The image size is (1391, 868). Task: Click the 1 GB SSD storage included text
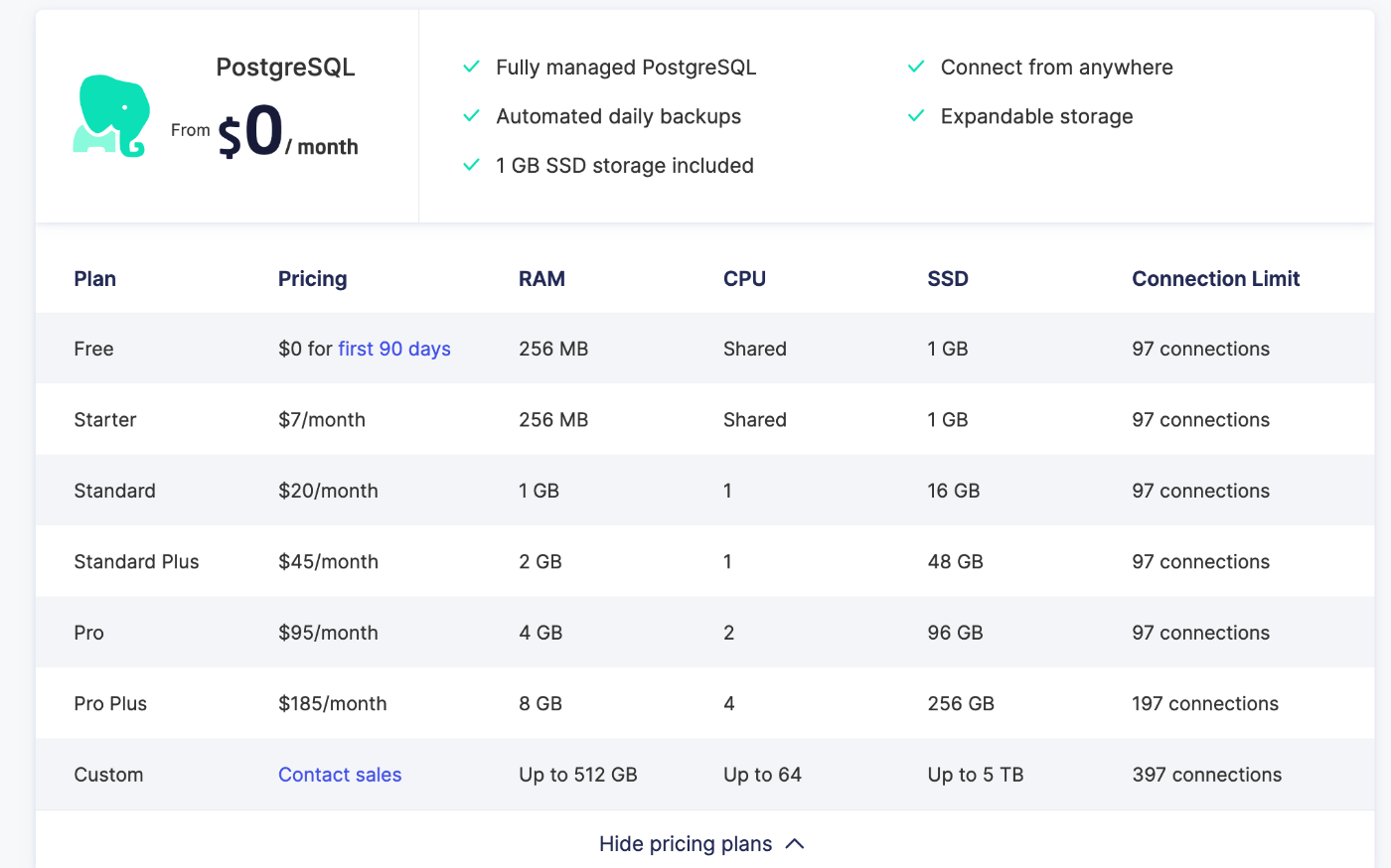click(x=625, y=166)
